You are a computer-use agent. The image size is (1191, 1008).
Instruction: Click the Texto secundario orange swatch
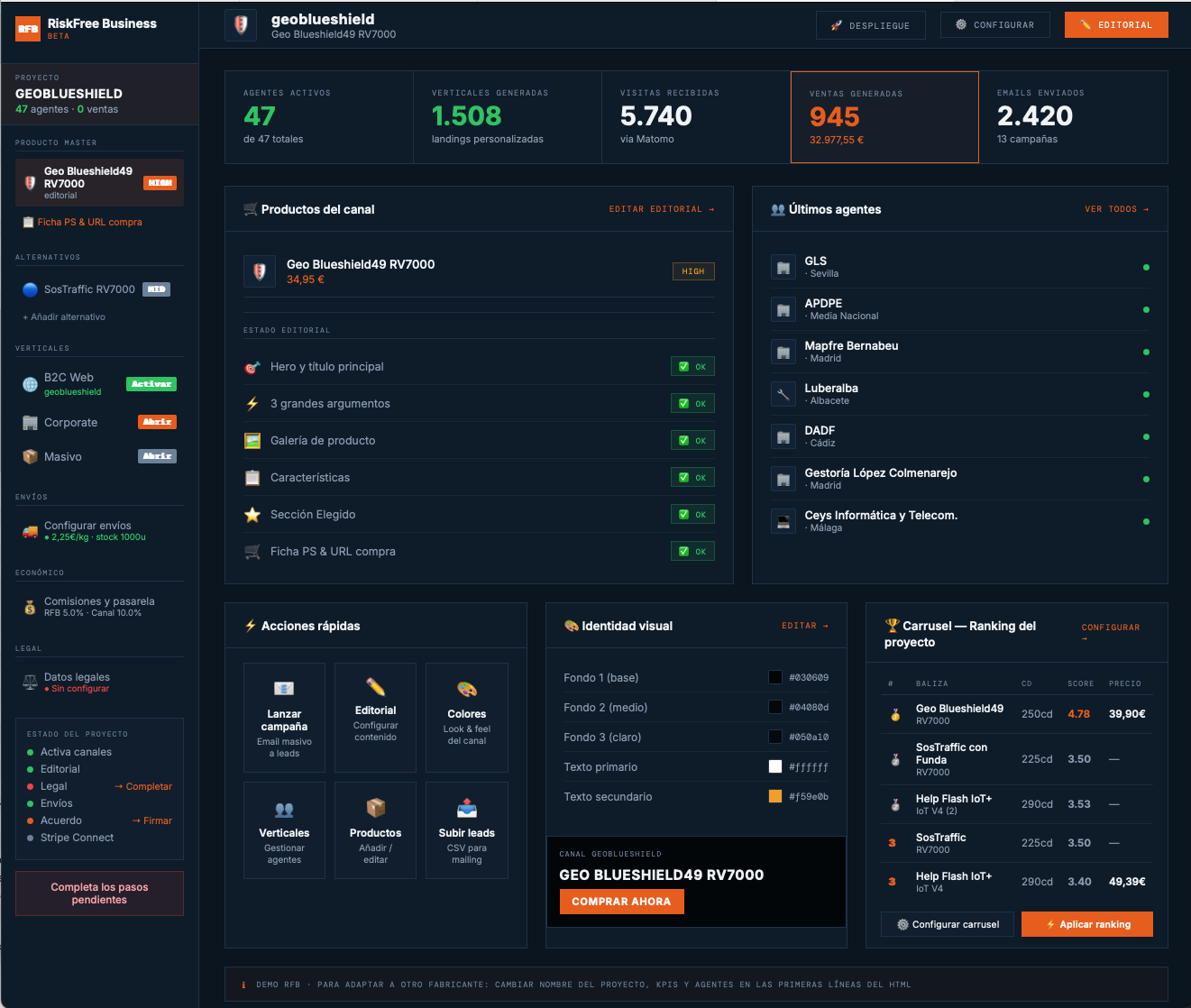point(775,796)
